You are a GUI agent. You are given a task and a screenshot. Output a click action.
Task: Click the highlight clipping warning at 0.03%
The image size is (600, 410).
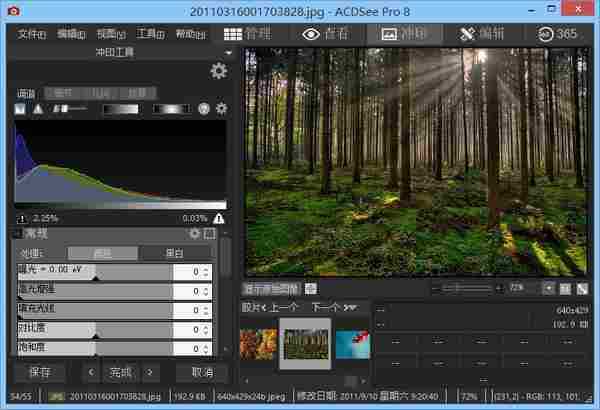coord(218,217)
